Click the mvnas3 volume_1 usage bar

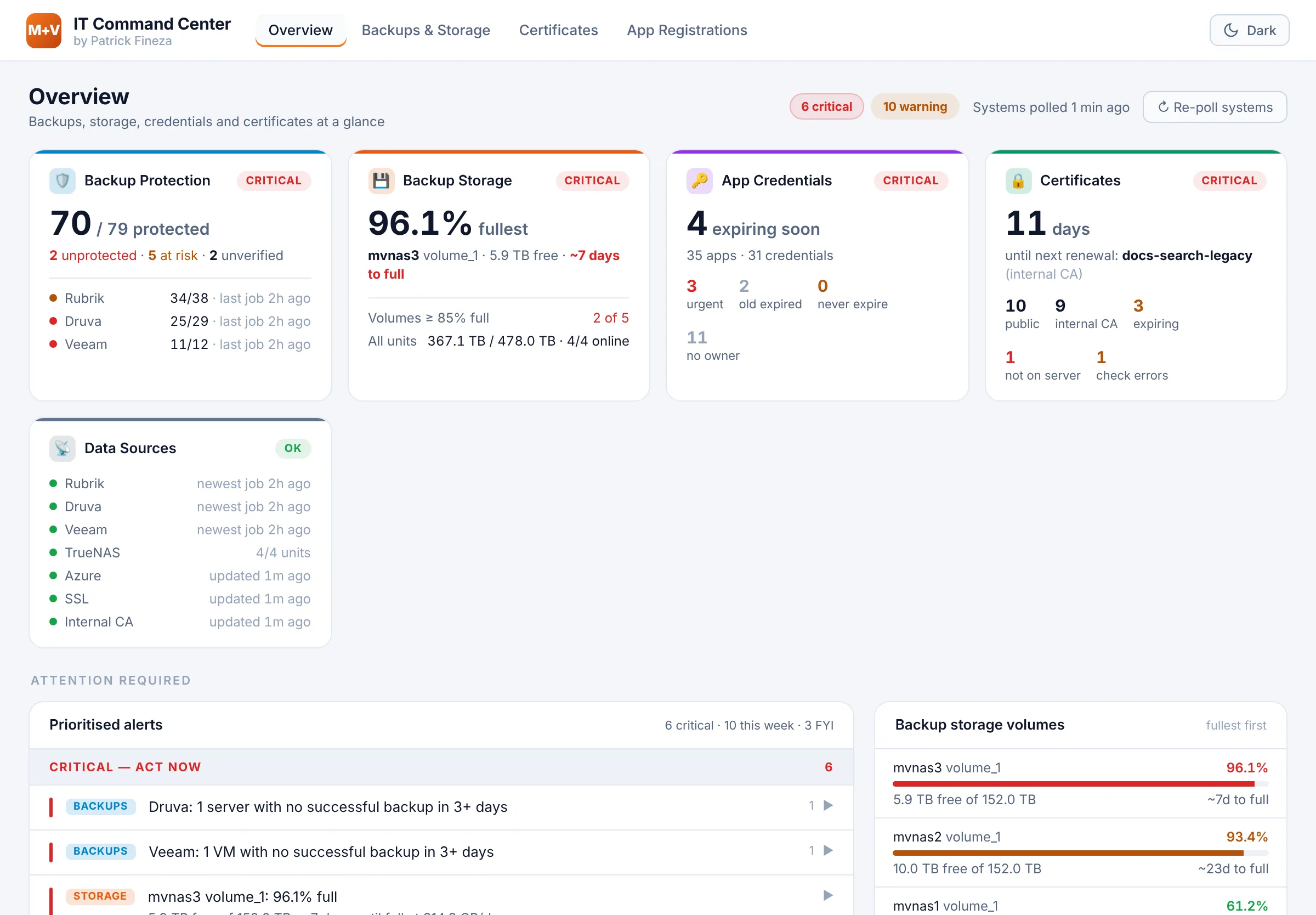(x=1080, y=784)
